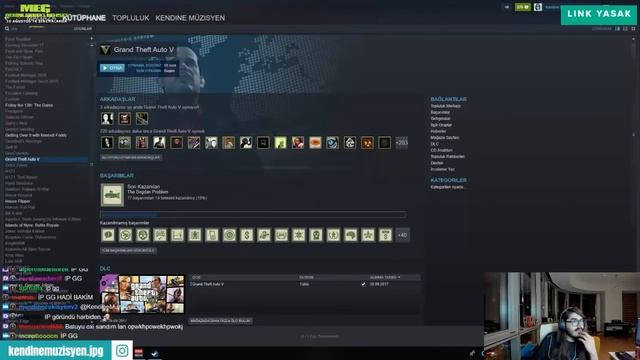
Task: Click the find more DLC in store button
Action: [220, 321]
